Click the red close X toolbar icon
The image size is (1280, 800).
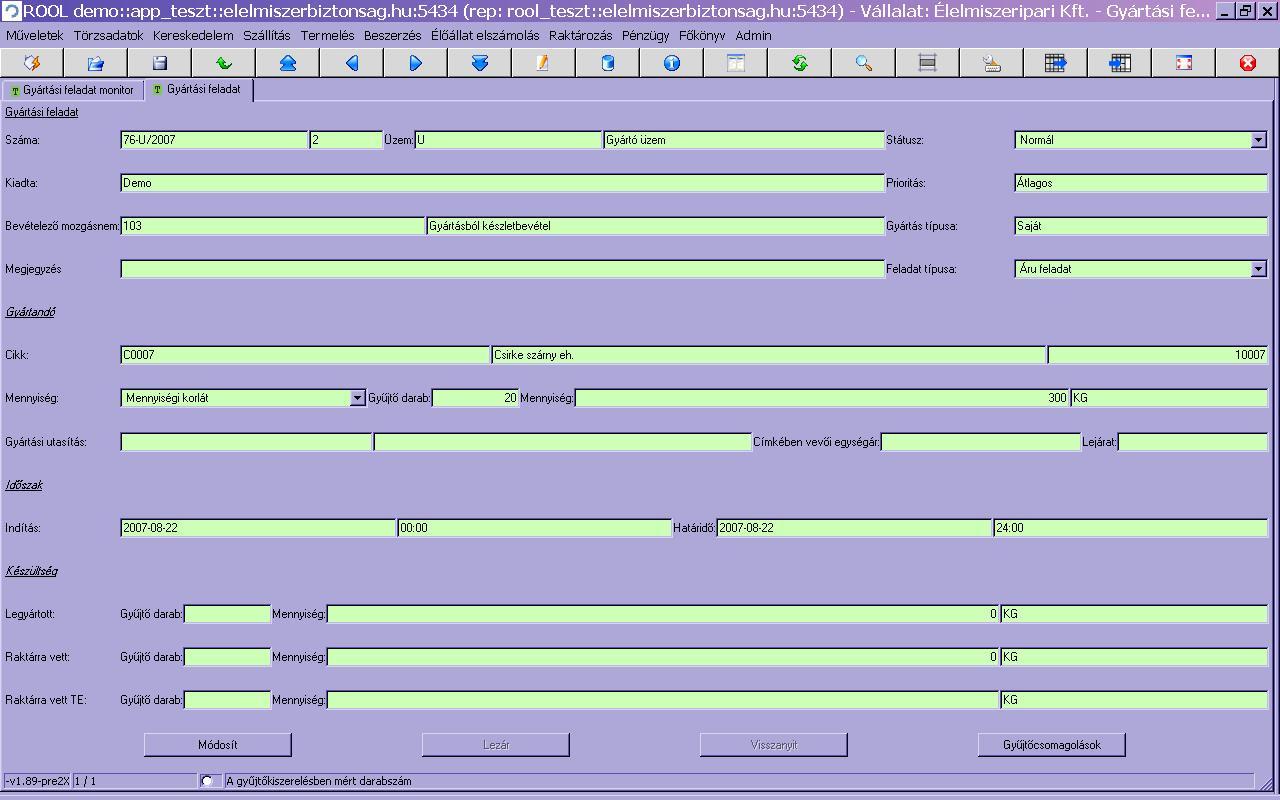click(1248, 63)
